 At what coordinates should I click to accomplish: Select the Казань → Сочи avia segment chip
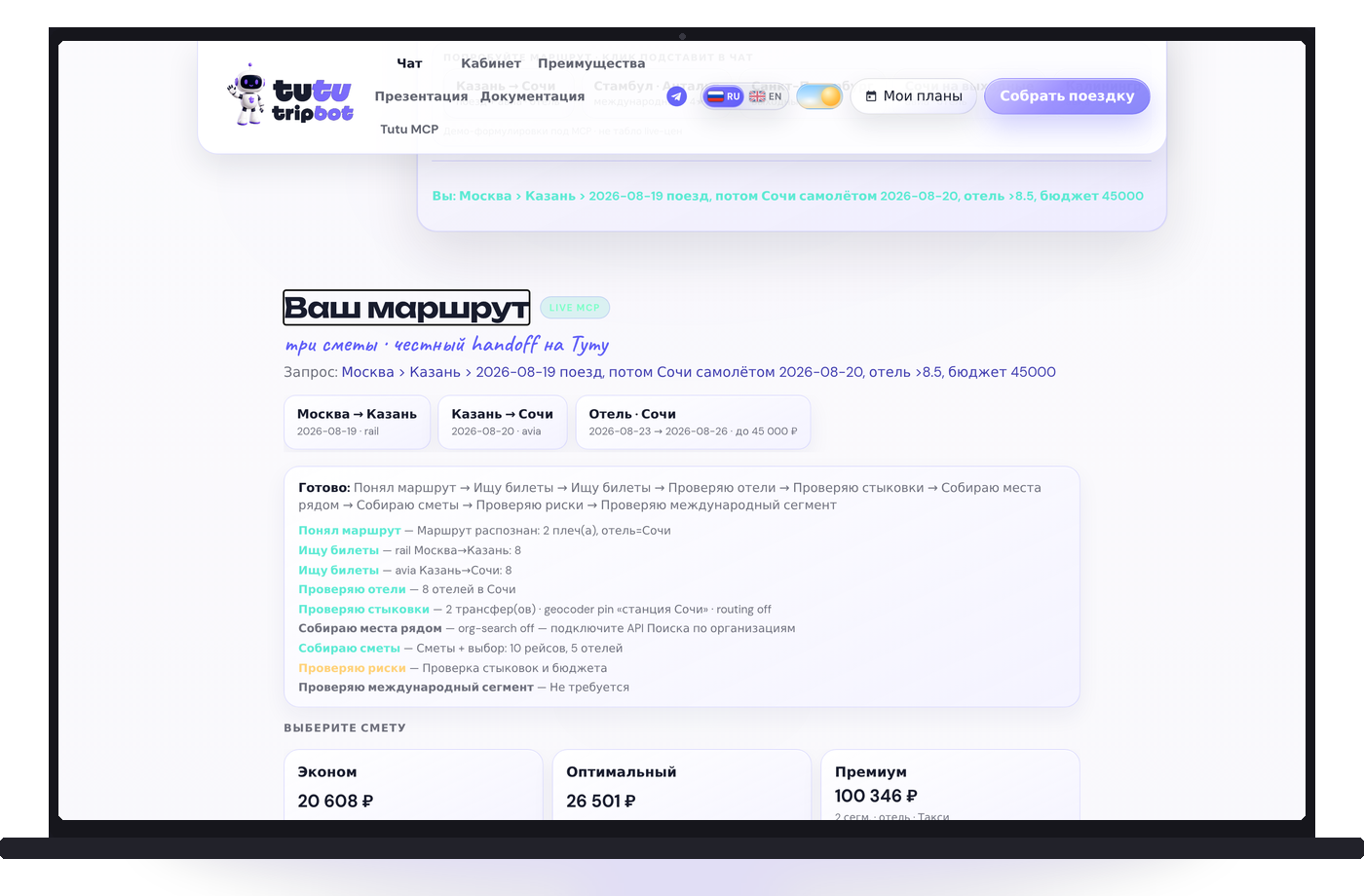point(503,422)
